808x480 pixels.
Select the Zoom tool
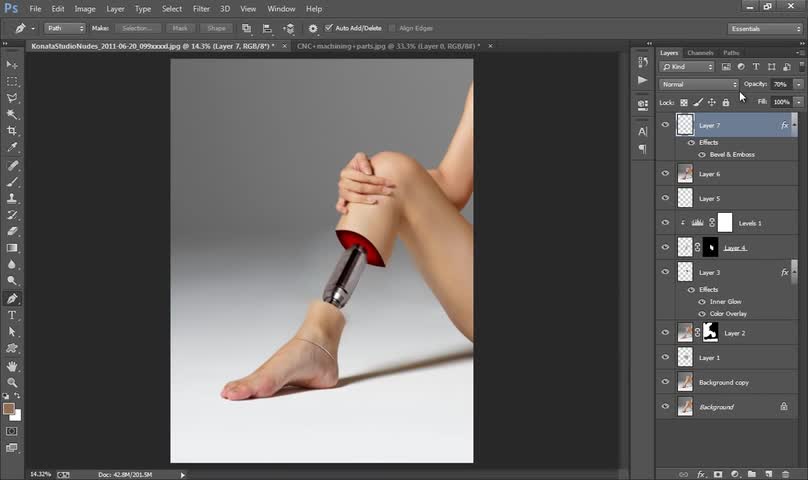click(12, 383)
